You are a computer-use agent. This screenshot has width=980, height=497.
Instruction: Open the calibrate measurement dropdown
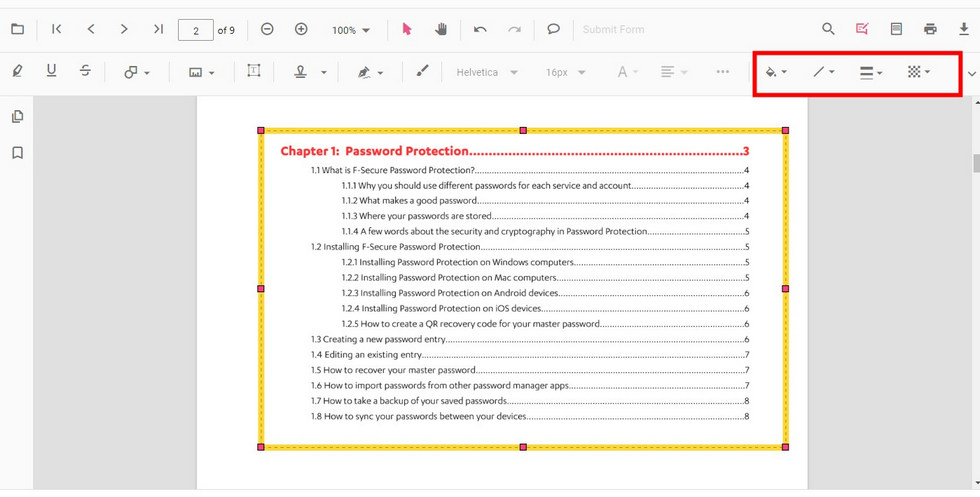point(202,73)
